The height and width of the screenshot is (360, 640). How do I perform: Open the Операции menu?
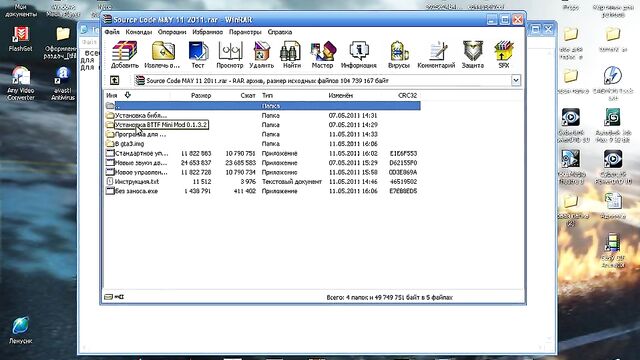click(172, 32)
